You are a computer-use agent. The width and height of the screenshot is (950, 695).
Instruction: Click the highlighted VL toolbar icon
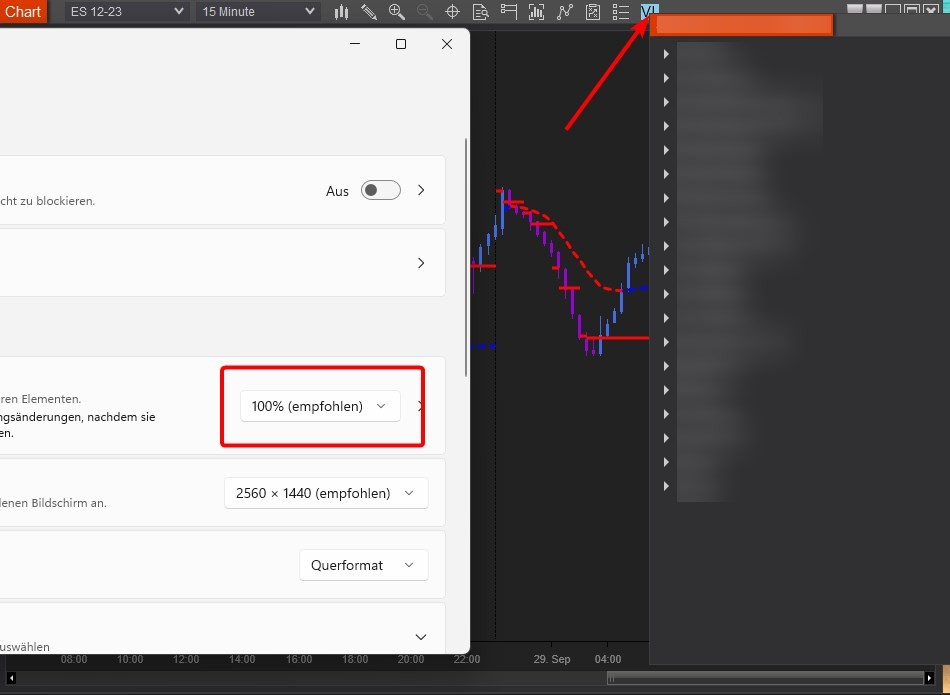click(649, 10)
